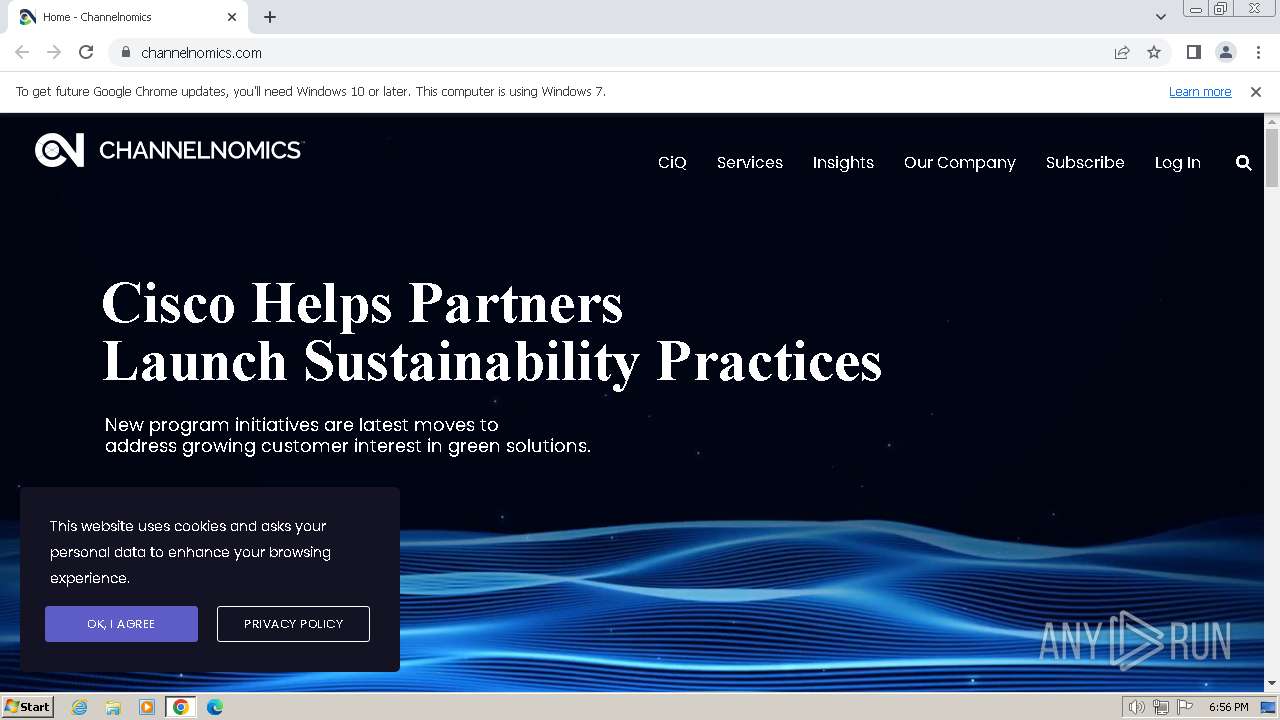Screen dimensions: 1280x720
Task: Open File Explorer folder in taskbar
Action: pos(113,707)
